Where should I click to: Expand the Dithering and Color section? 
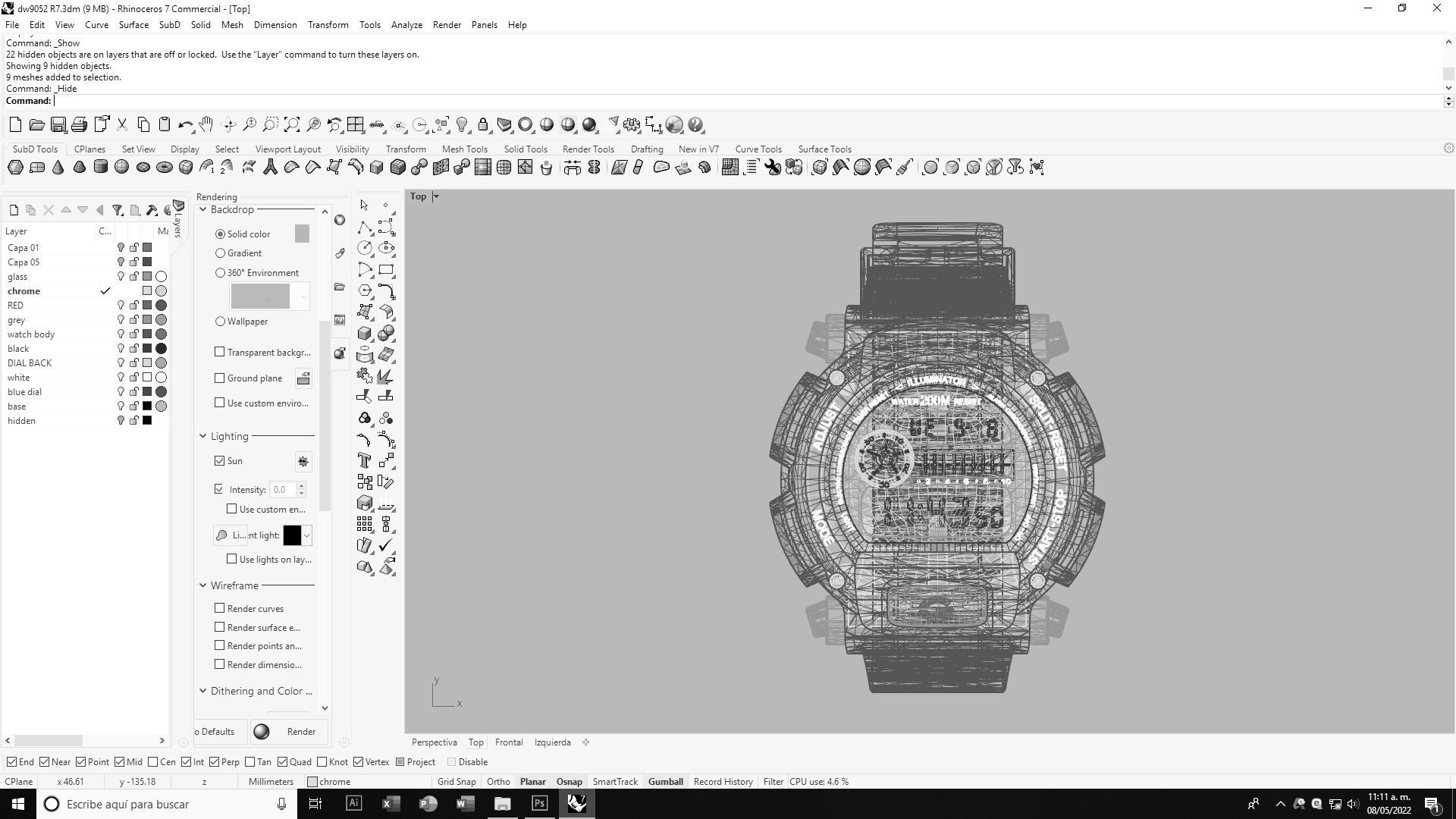[x=203, y=691]
